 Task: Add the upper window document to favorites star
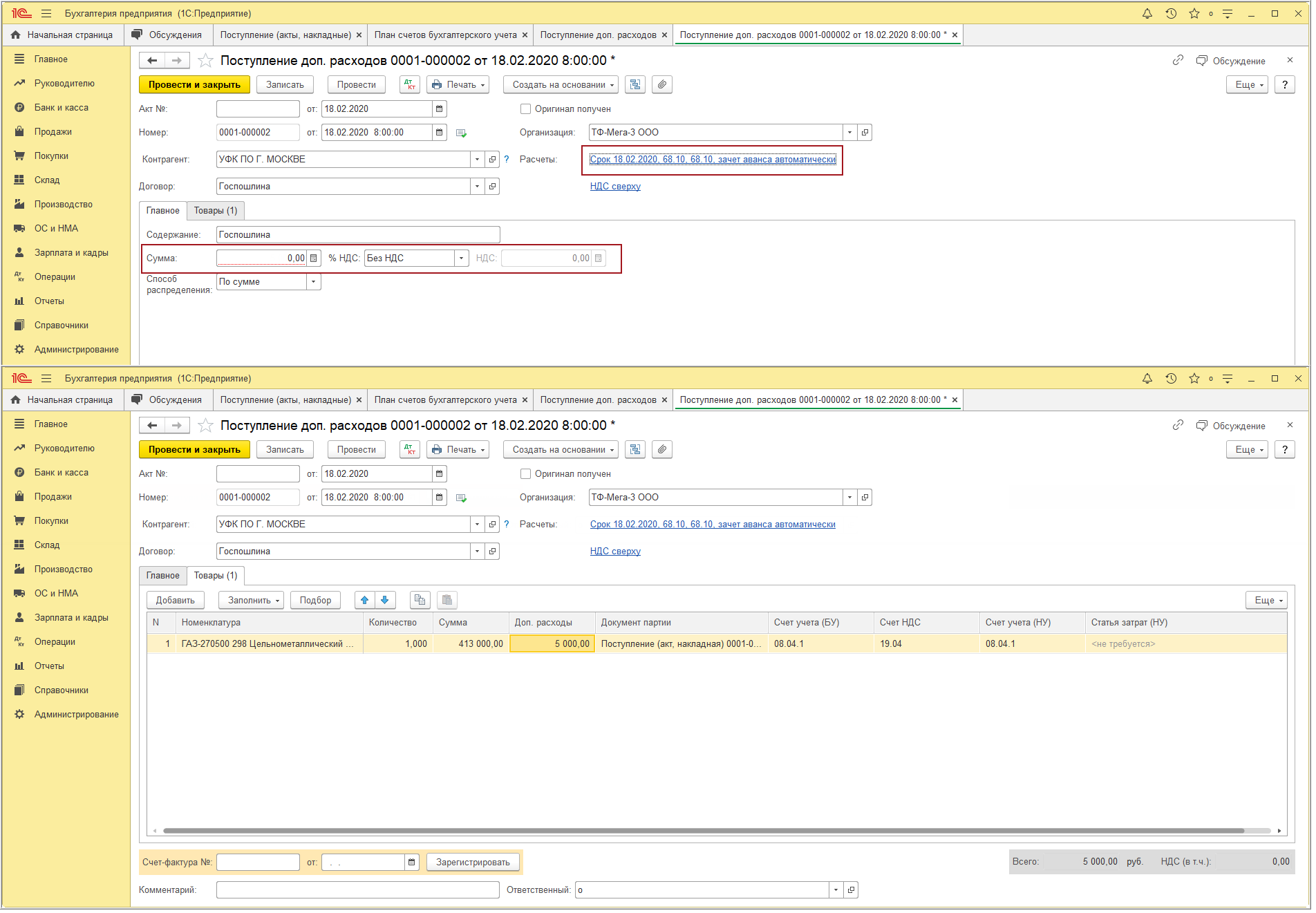pyautogui.click(x=205, y=61)
